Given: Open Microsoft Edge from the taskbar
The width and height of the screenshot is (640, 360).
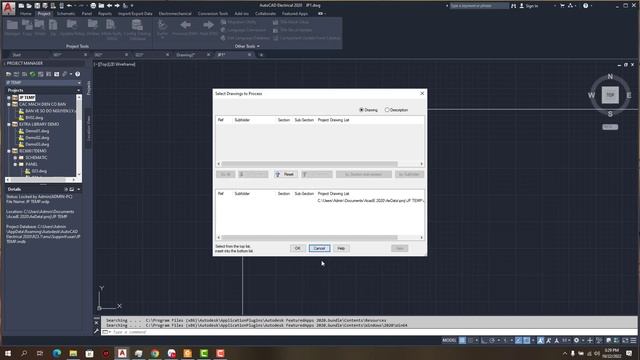Looking at the screenshot, I should point(56,353).
